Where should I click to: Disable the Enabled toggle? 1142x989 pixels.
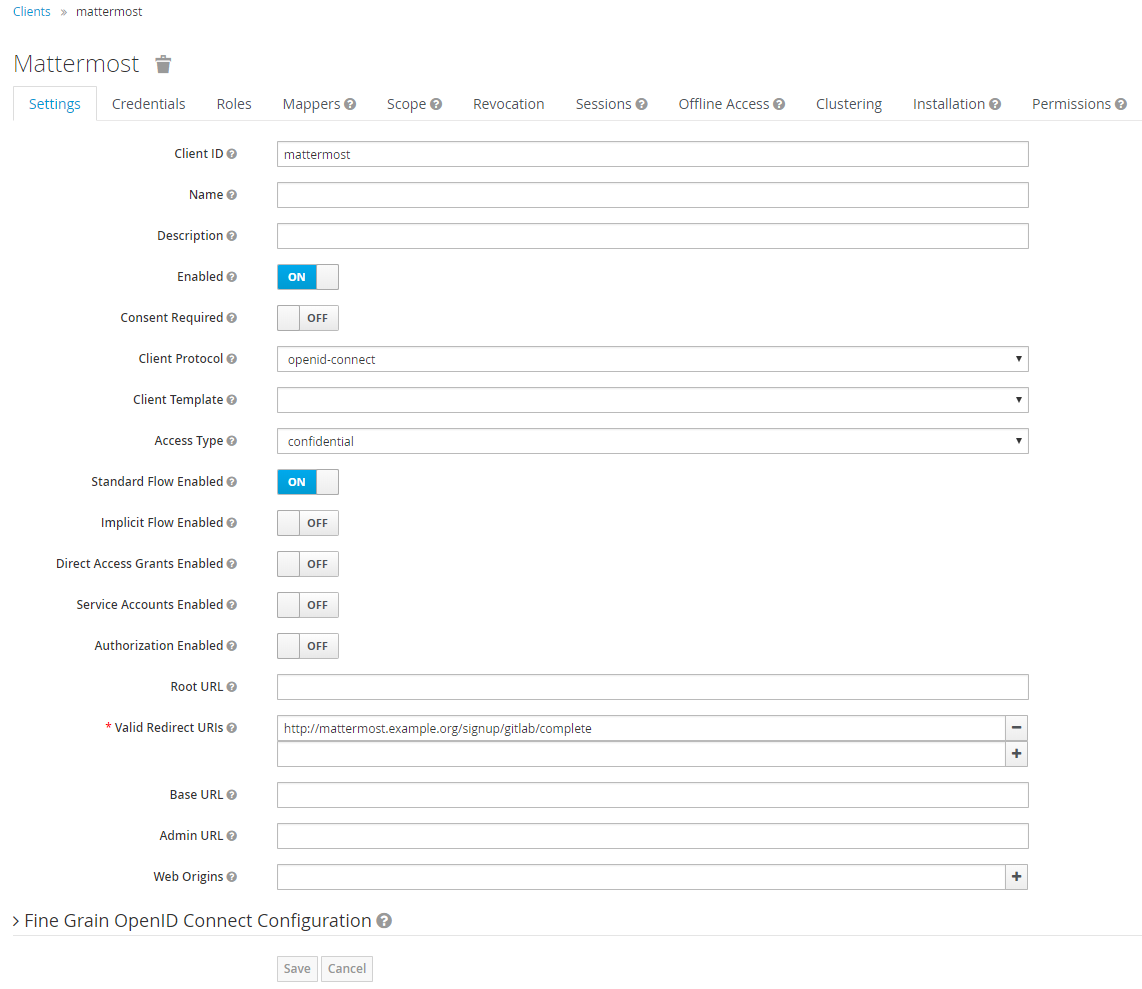point(294,276)
